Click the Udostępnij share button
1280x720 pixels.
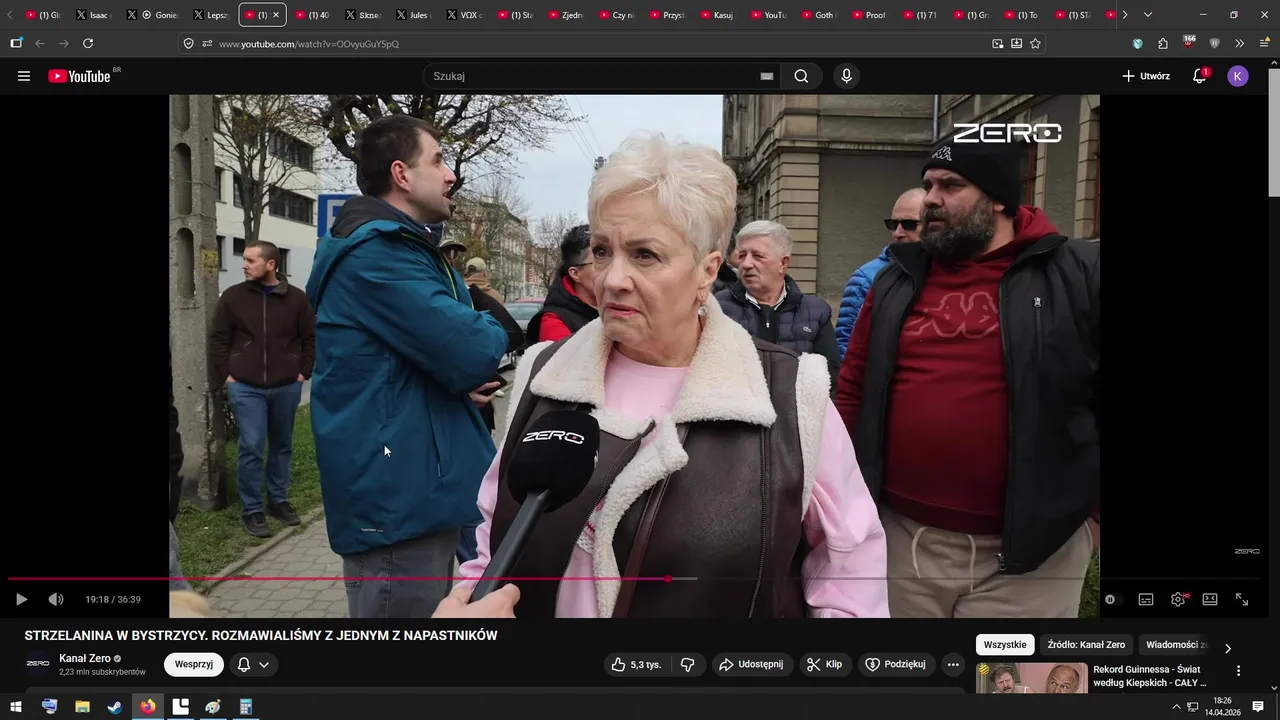pos(752,664)
